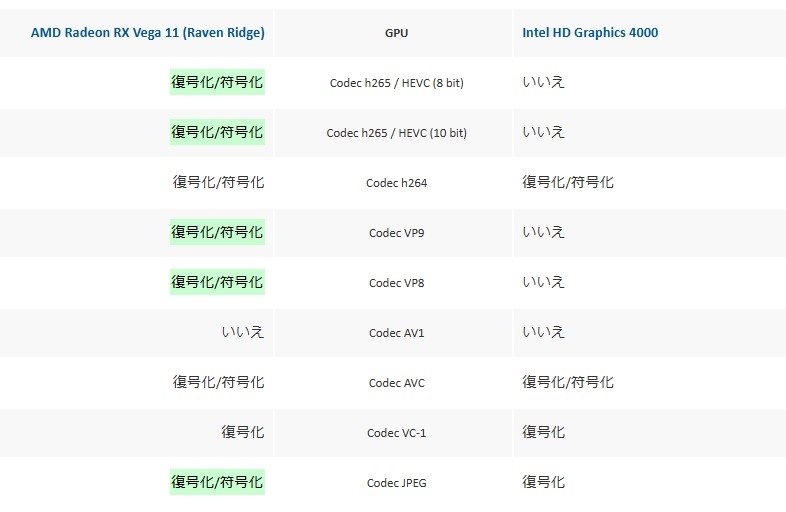Click AMD's いいえ value in the AV1 row

click(242, 332)
